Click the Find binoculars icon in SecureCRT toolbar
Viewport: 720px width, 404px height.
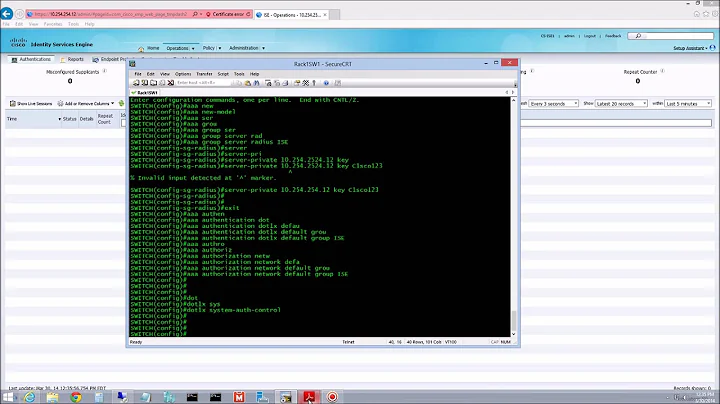pos(257,83)
